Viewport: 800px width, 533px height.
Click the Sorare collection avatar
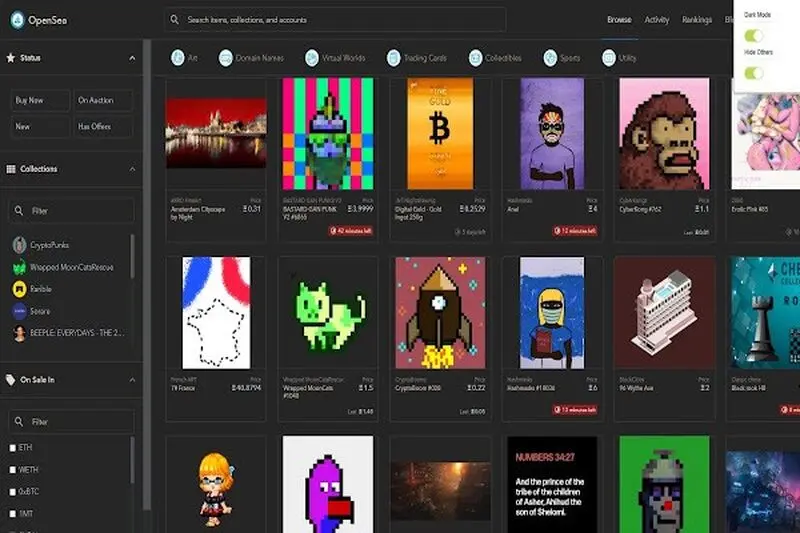point(19,311)
